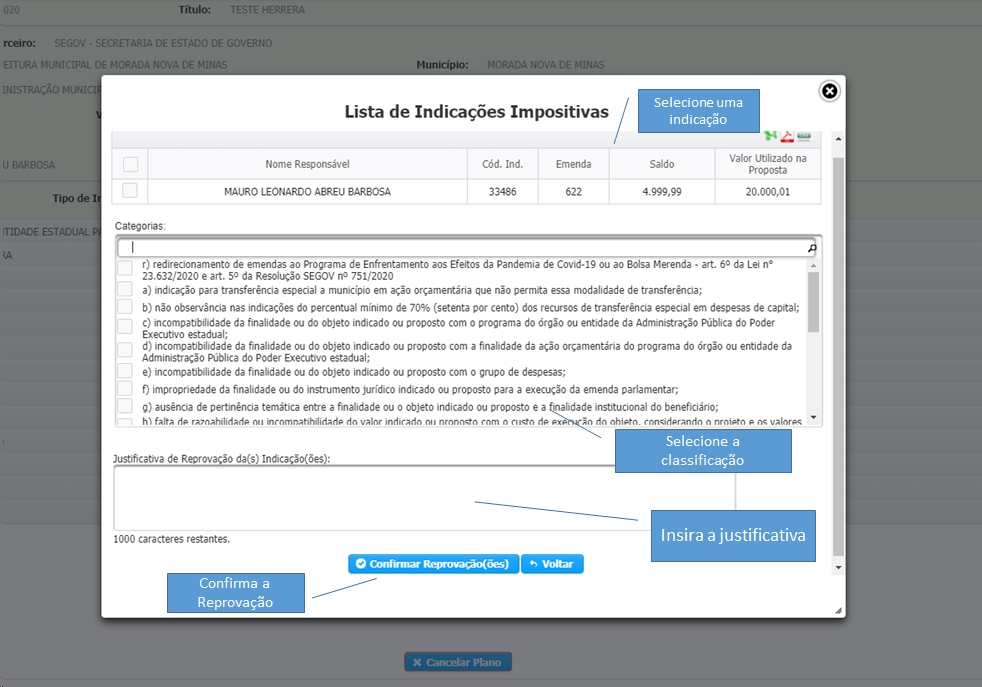Click the search magnifier in category filter

pyautogui.click(x=812, y=248)
